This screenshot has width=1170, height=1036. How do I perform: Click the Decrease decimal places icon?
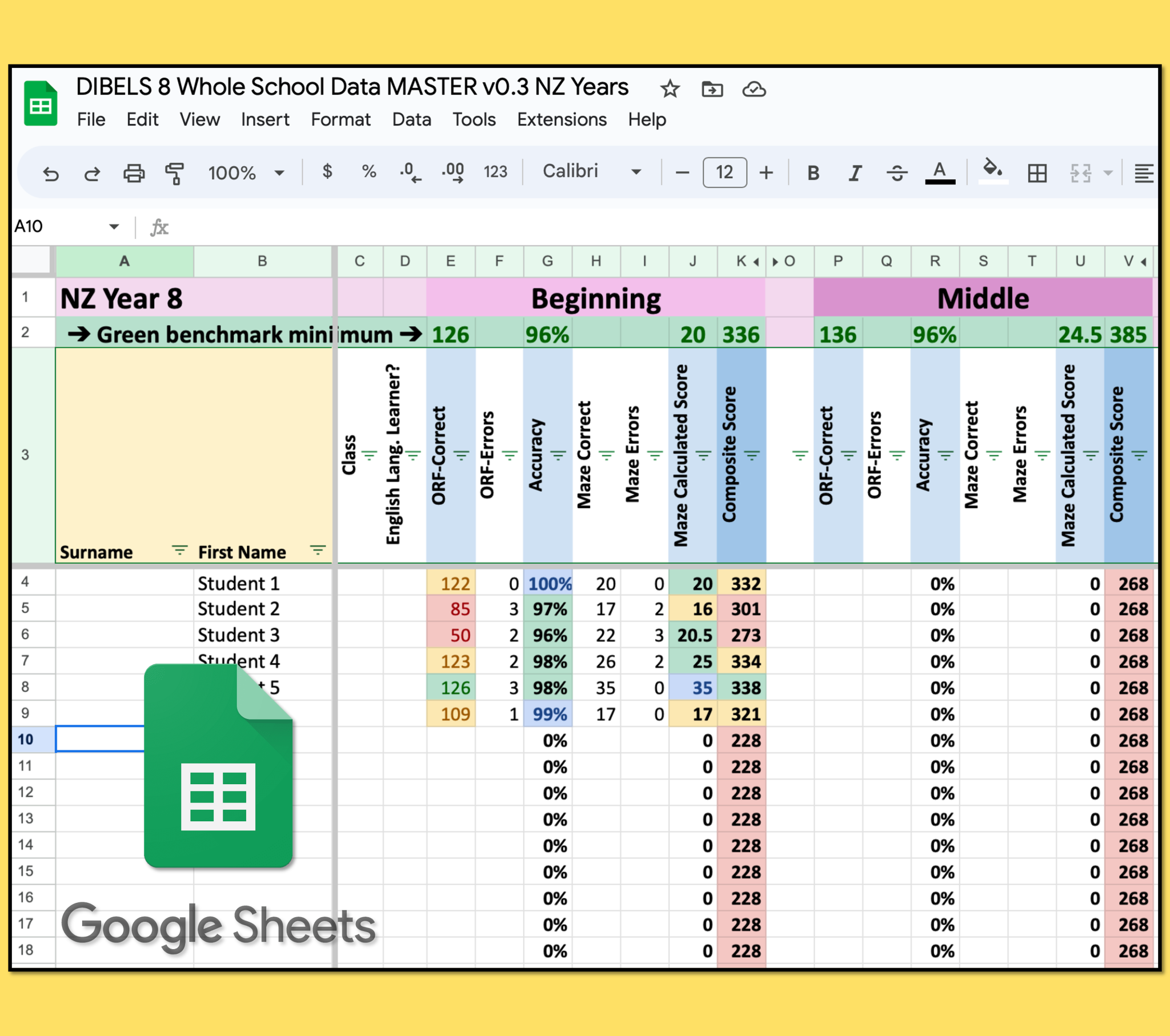(410, 172)
